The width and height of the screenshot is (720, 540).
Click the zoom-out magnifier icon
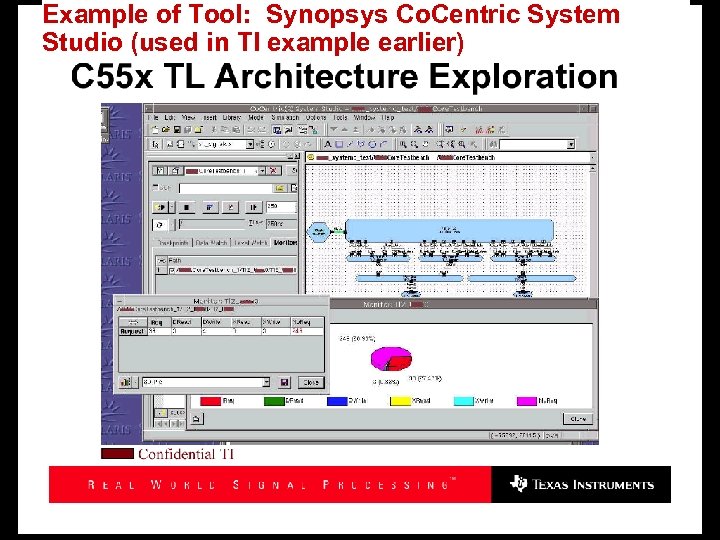tap(414, 144)
